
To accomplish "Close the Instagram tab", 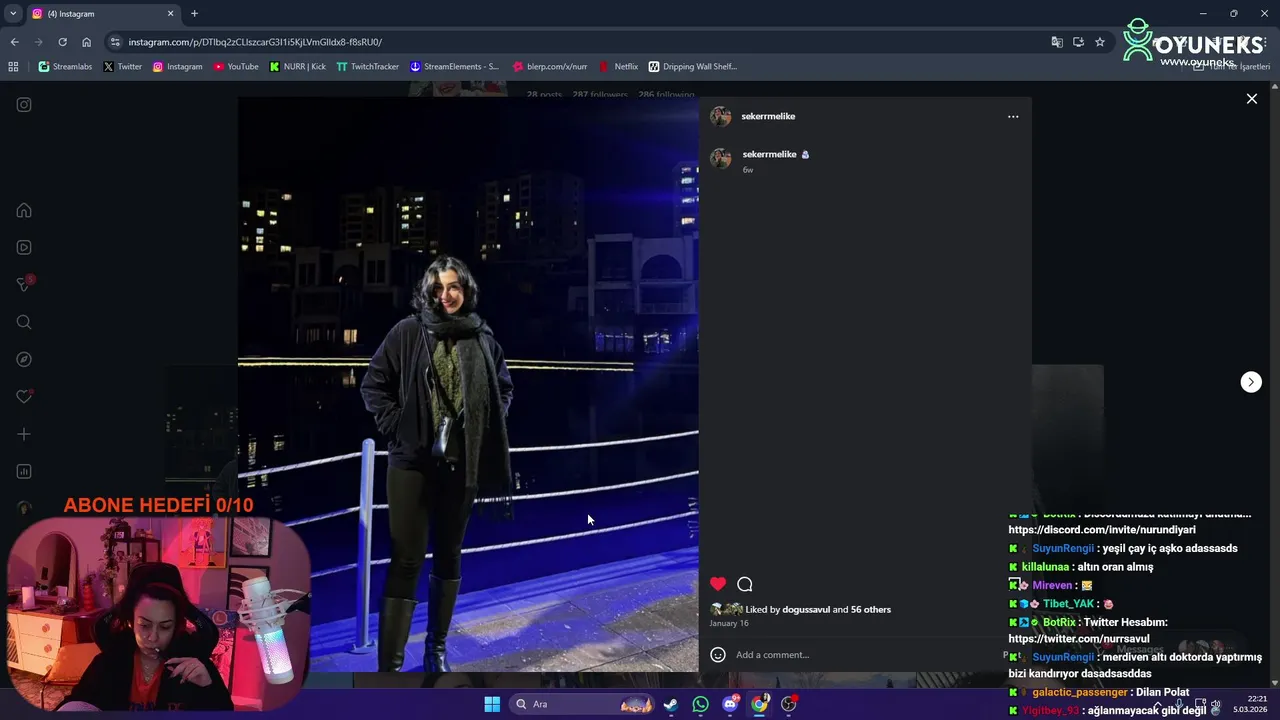I will [170, 14].
